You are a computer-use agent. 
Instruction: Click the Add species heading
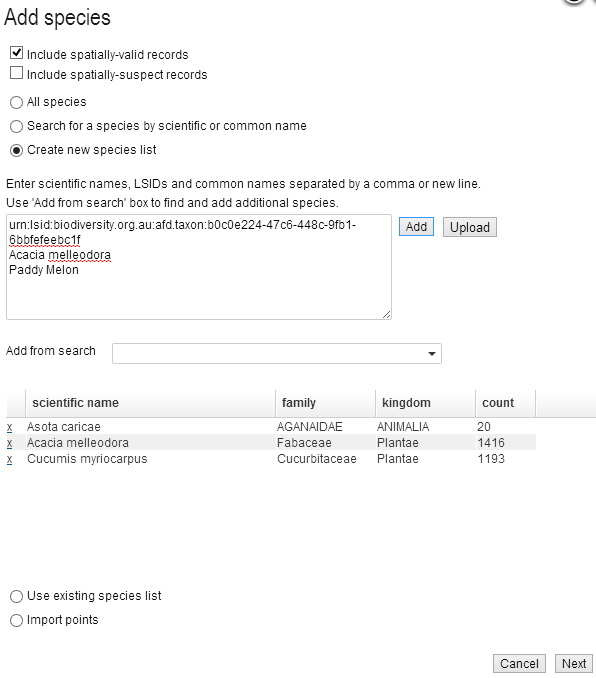click(57, 17)
